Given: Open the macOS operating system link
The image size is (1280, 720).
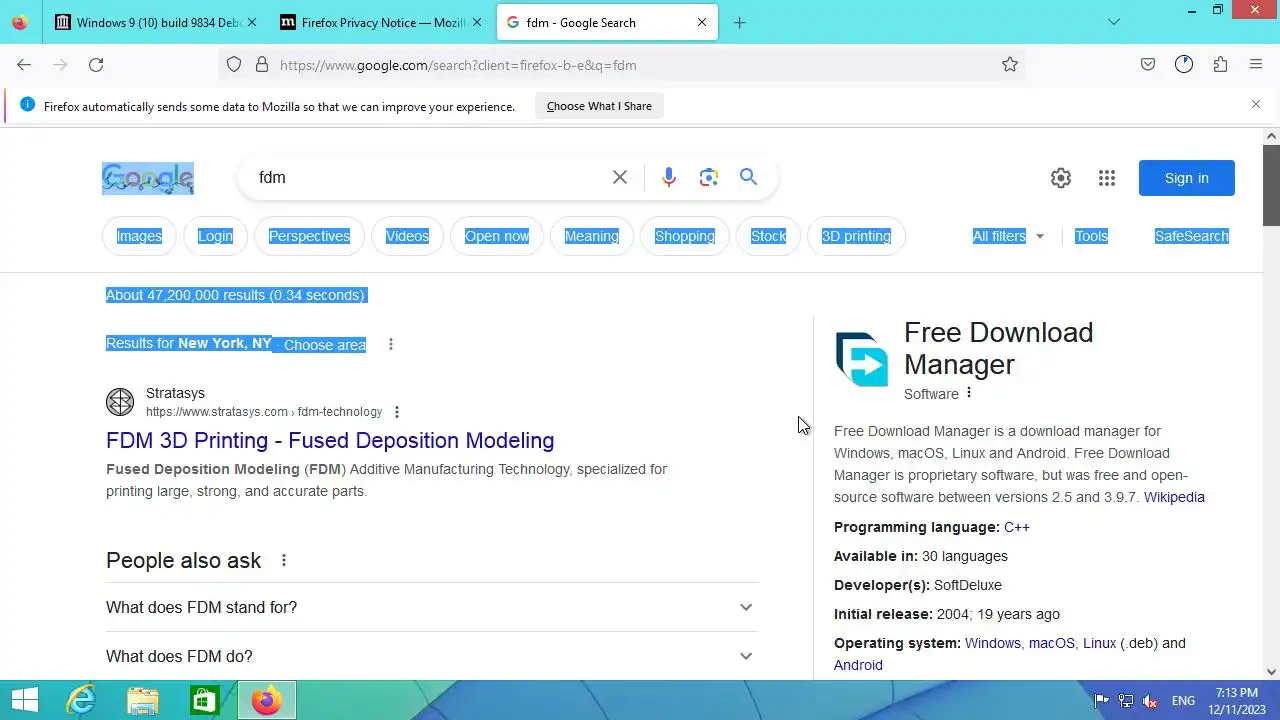Looking at the screenshot, I should [1052, 643].
